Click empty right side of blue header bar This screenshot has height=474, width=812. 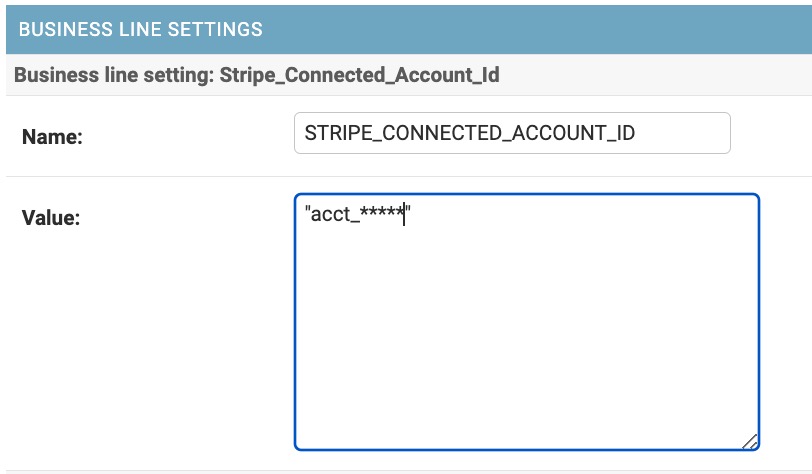pos(600,29)
